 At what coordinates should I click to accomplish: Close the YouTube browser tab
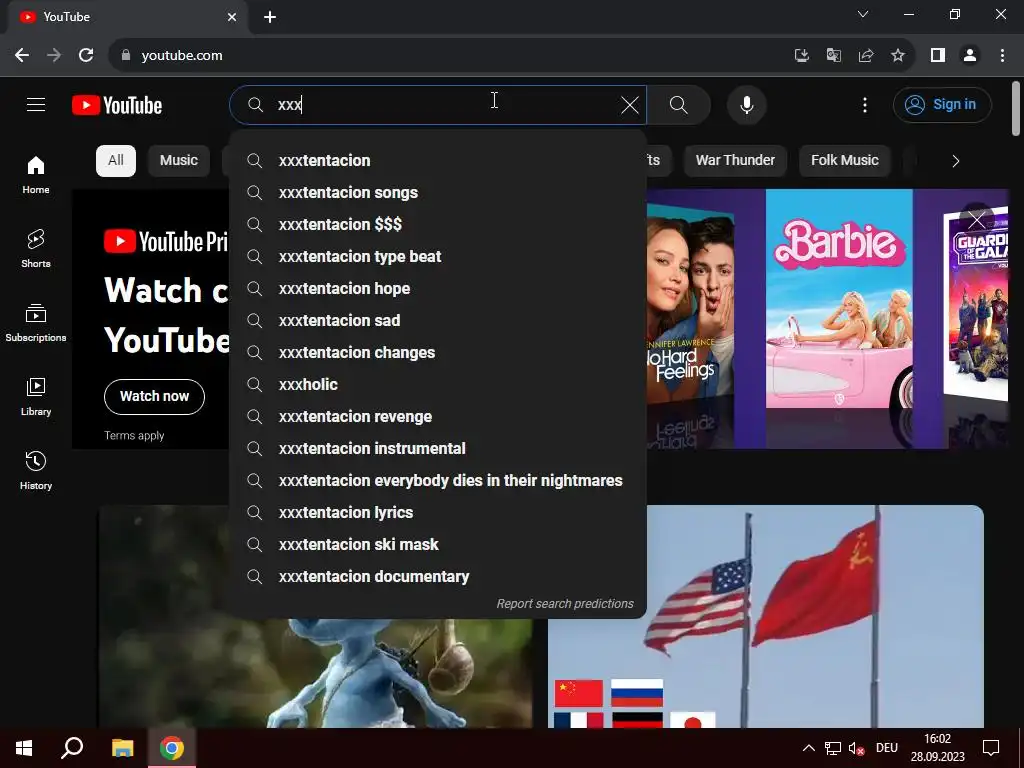tap(232, 17)
